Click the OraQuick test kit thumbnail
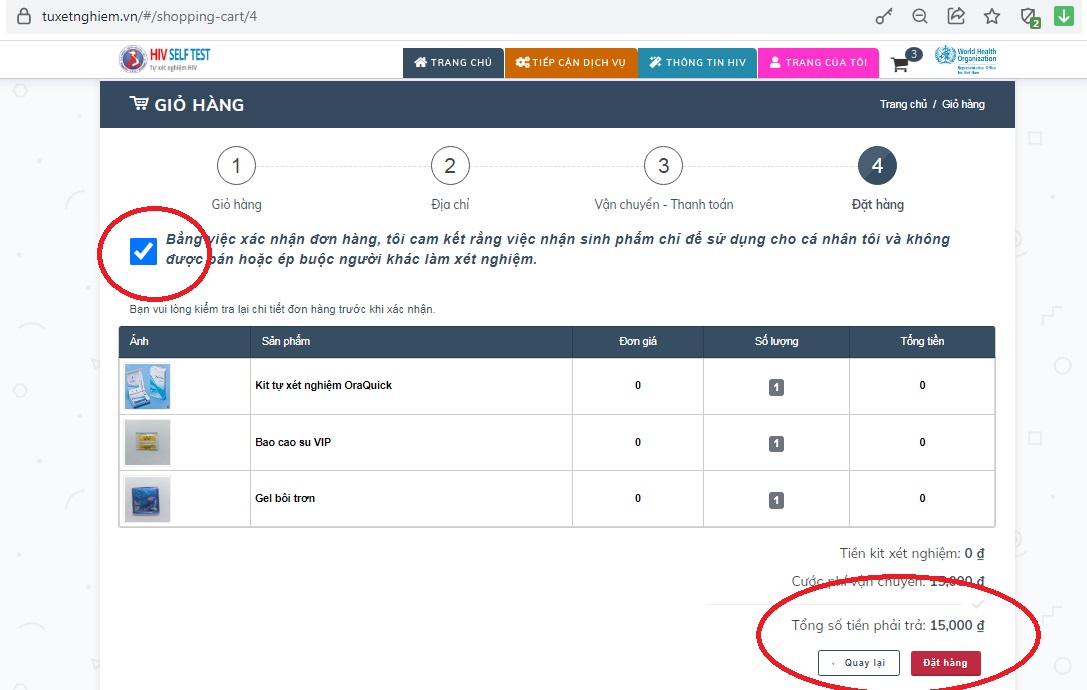The width and height of the screenshot is (1087, 690). click(x=147, y=386)
